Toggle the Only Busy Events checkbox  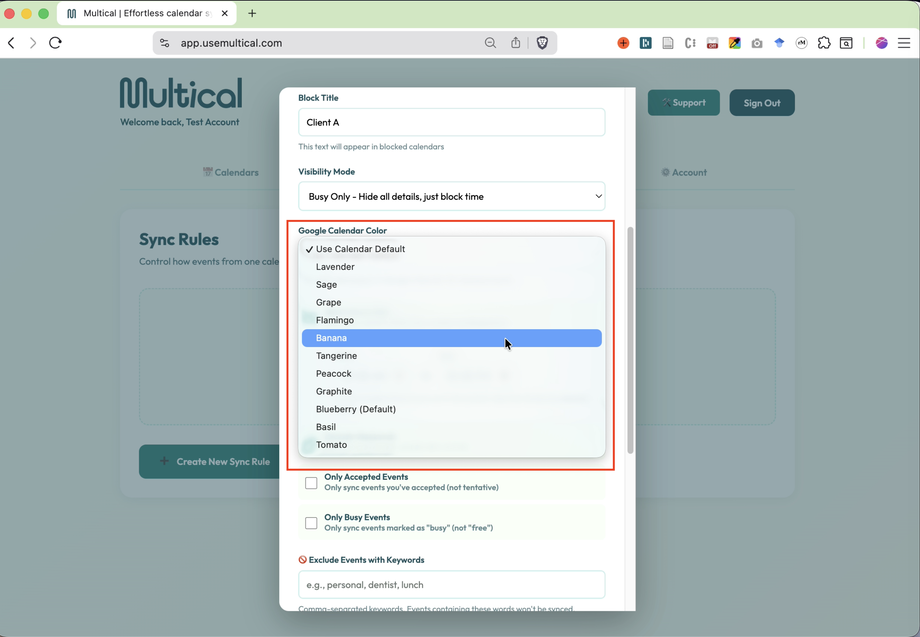[311, 523]
